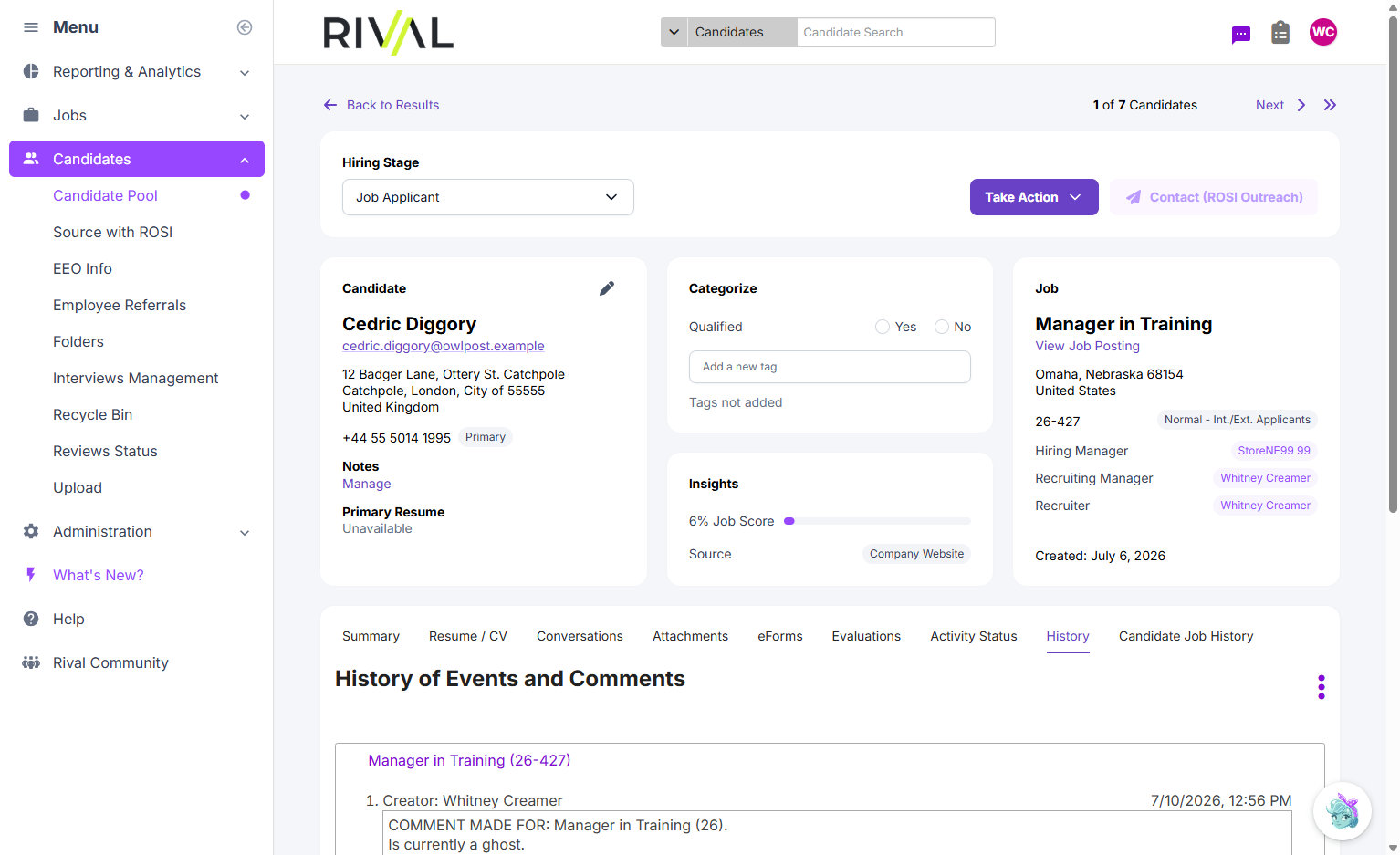Click the Manage notes link
The image size is (1400, 855).
pyautogui.click(x=367, y=484)
